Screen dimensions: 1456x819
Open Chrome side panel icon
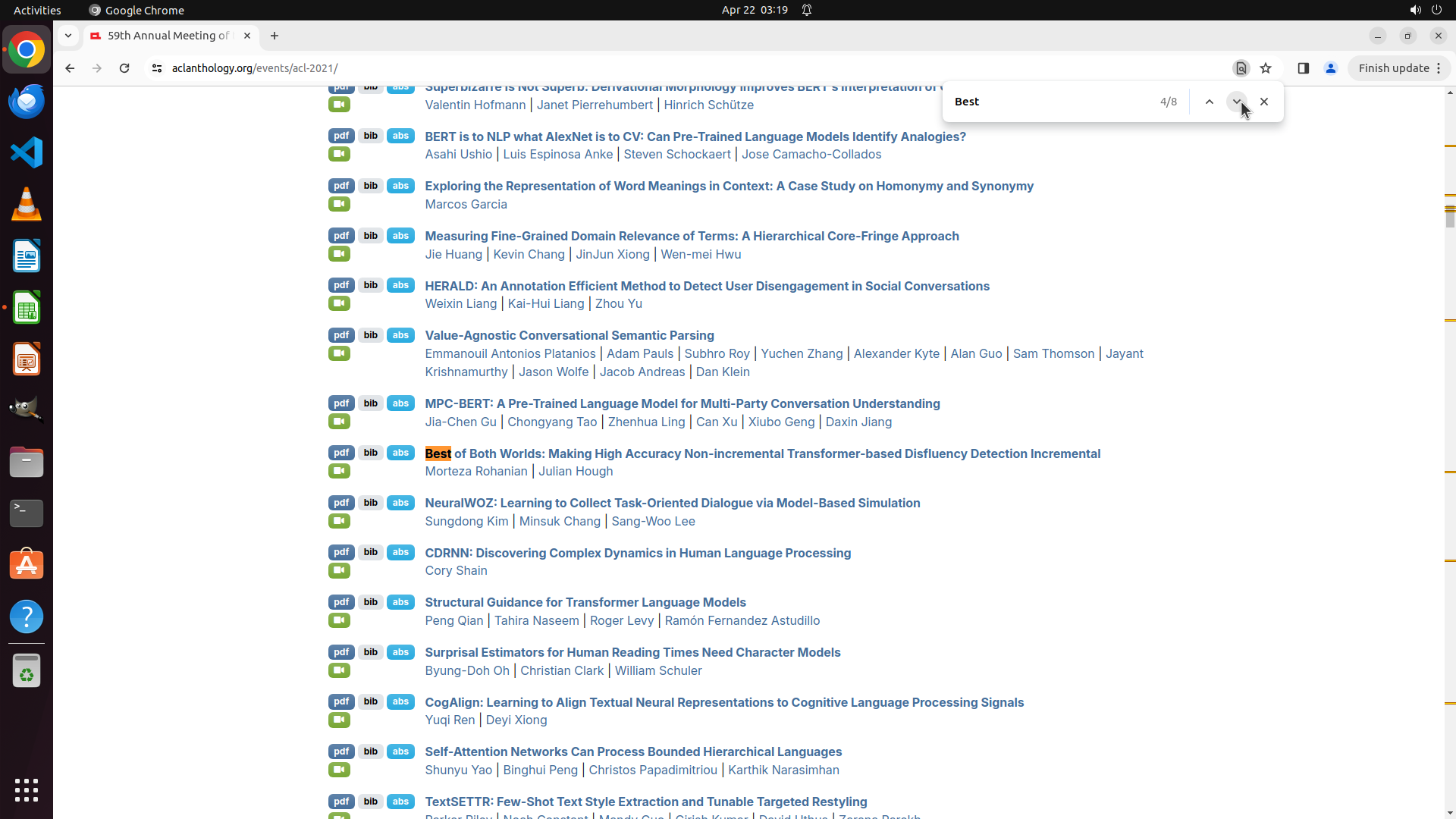tap(1303, 68)
